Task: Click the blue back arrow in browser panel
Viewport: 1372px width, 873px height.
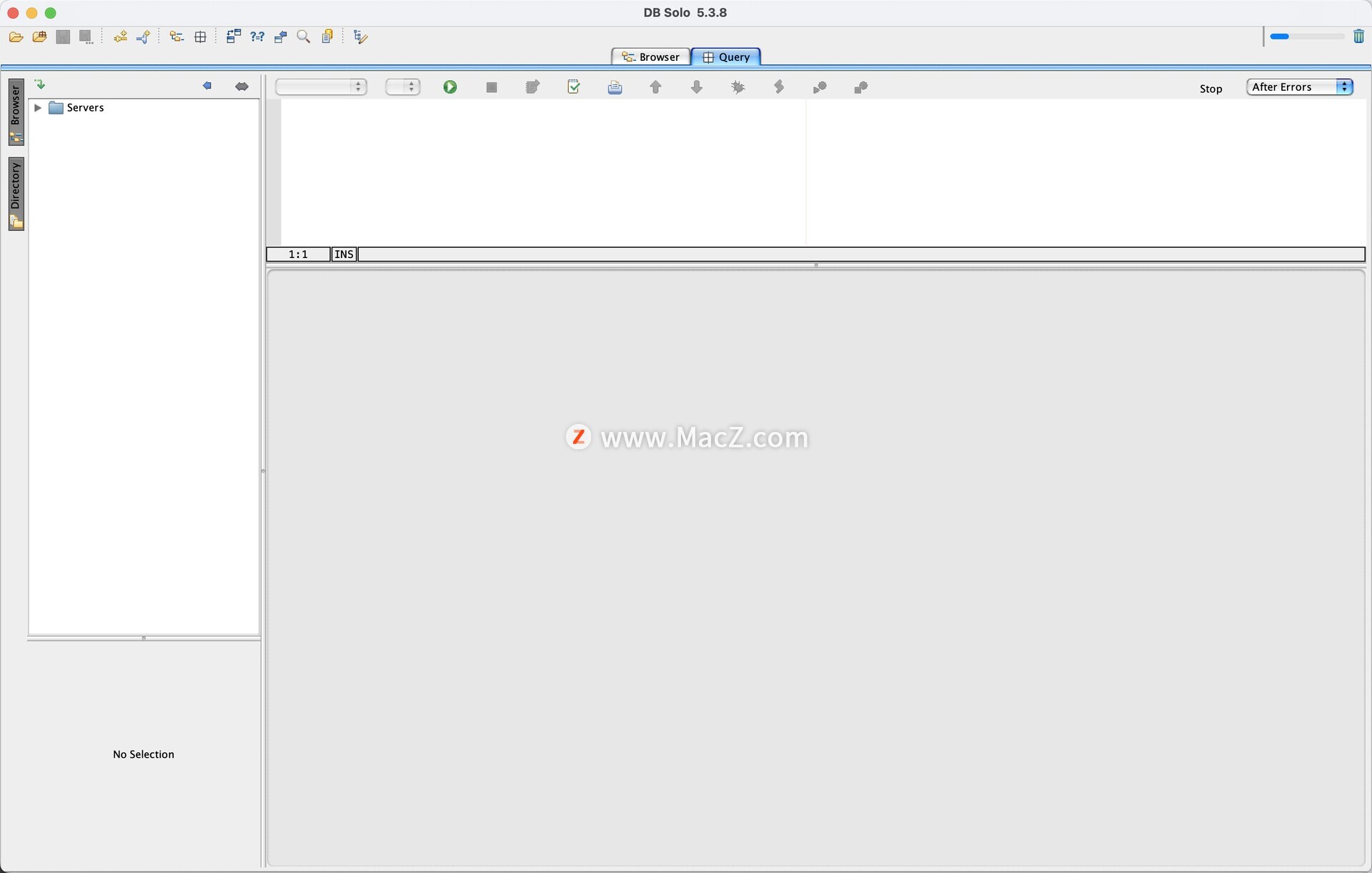Action: click(207, 87)
